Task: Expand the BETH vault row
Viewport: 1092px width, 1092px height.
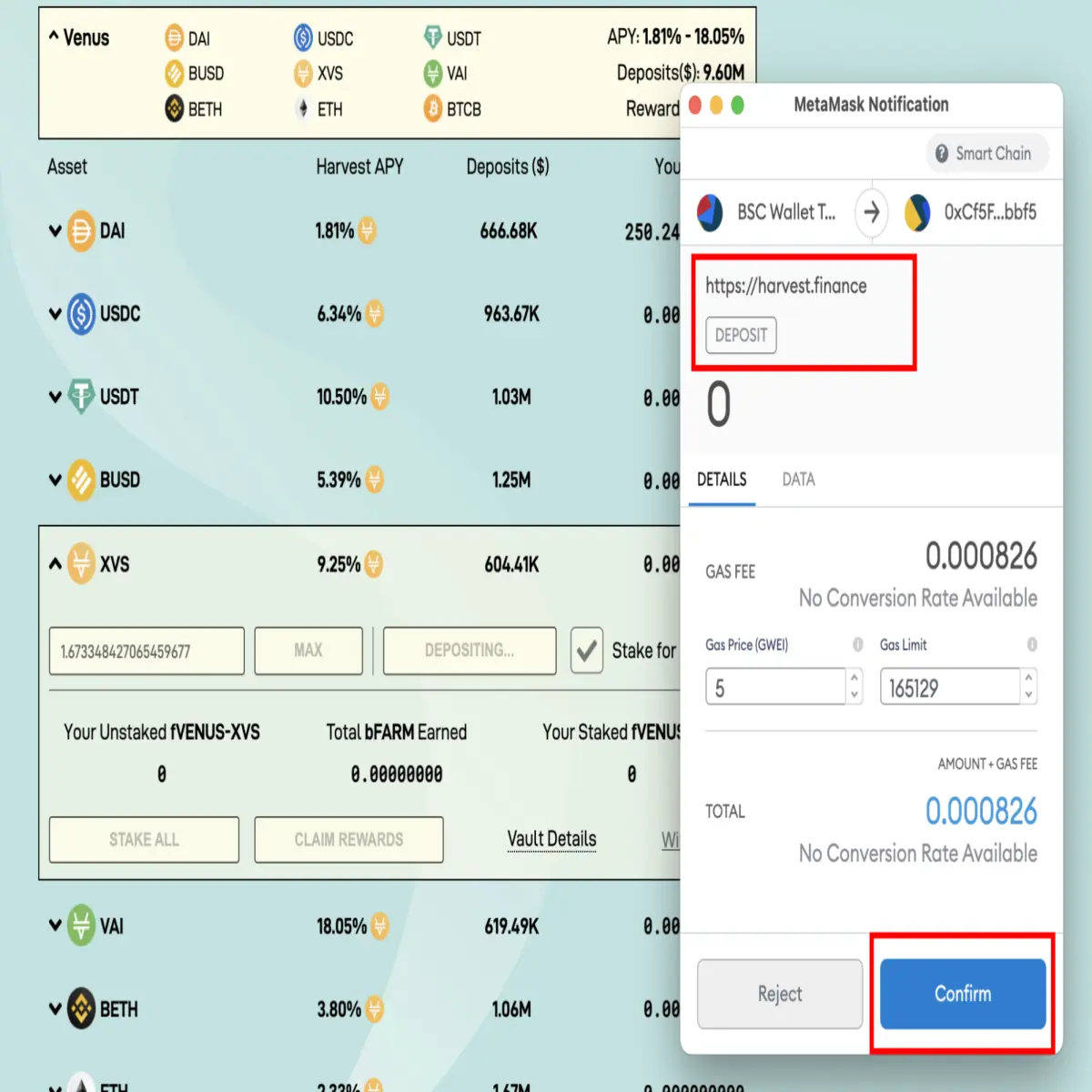Action: (x=55, y=1009)
